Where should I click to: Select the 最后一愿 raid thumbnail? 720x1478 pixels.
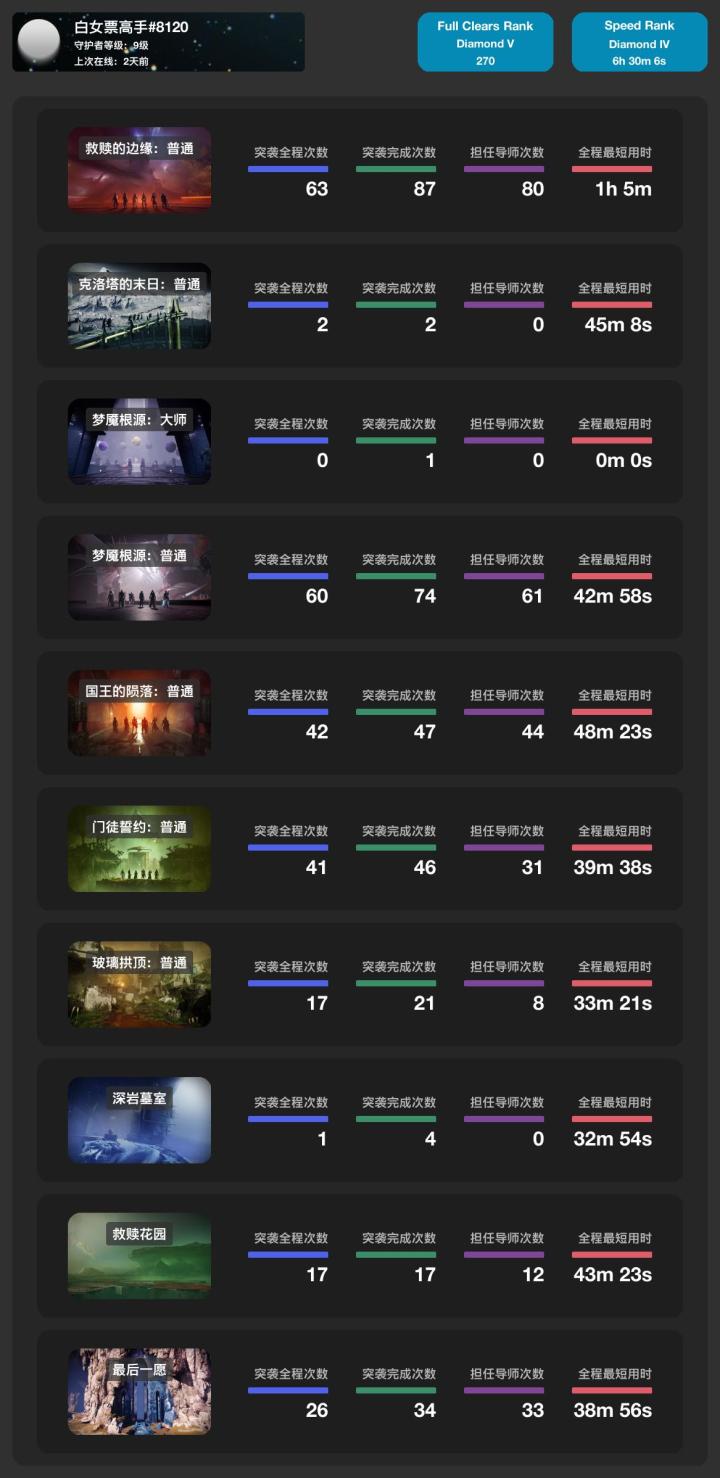(x=139, y=1392)
